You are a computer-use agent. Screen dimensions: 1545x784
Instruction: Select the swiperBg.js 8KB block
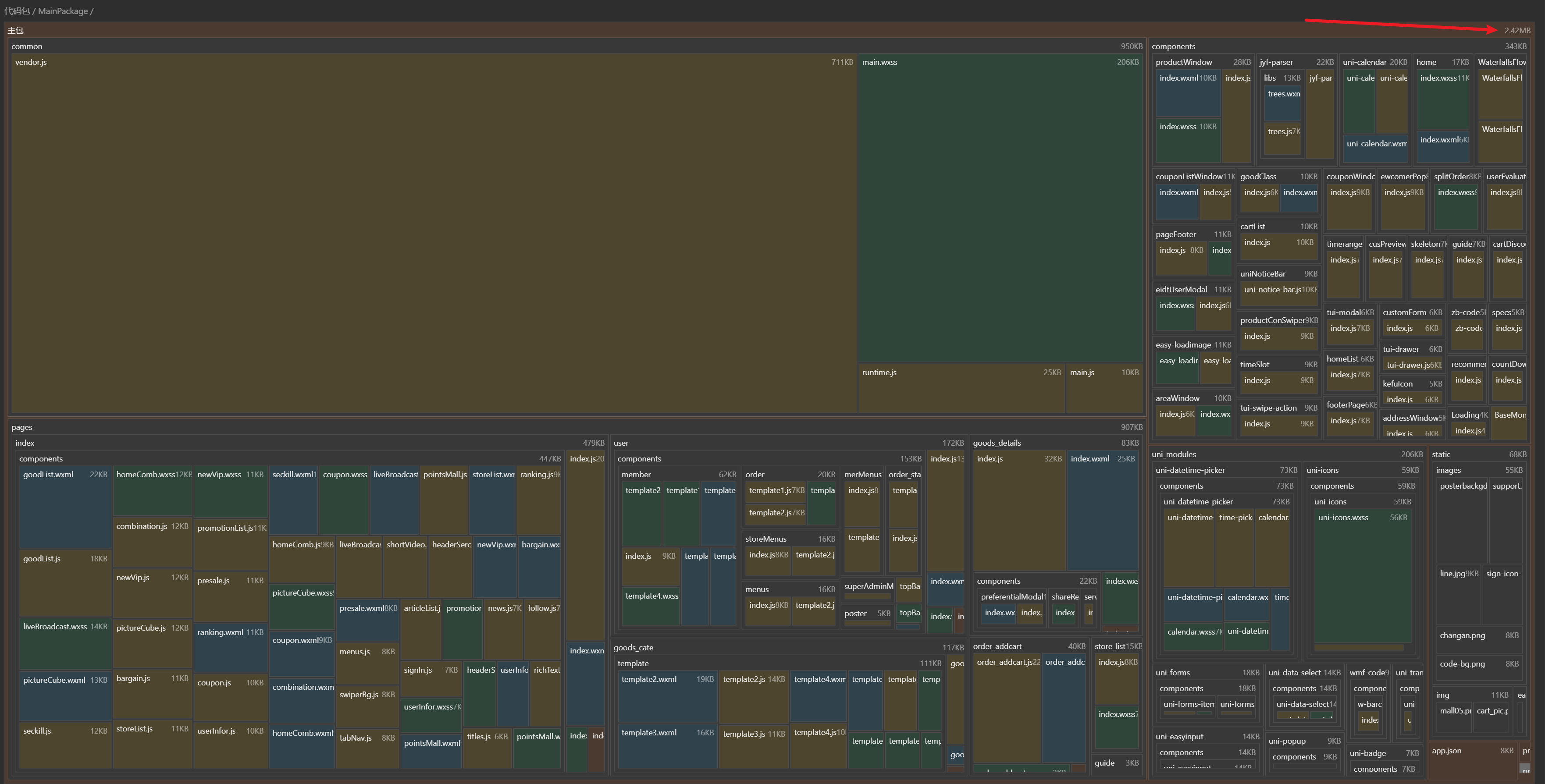(367, 706)
